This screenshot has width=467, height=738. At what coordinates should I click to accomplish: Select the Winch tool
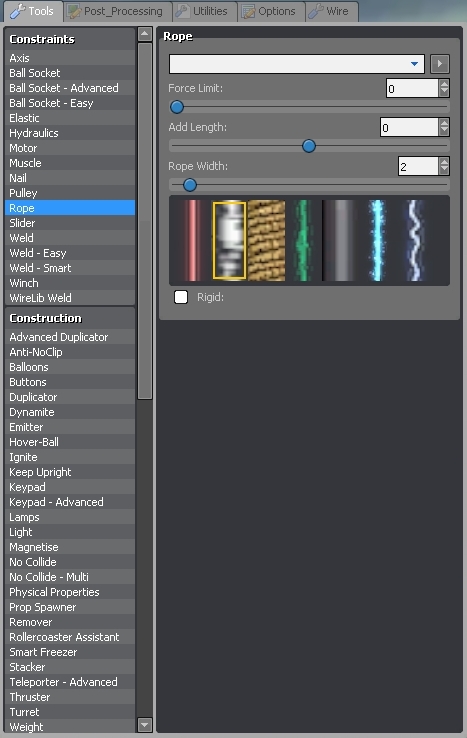point(70,283)
